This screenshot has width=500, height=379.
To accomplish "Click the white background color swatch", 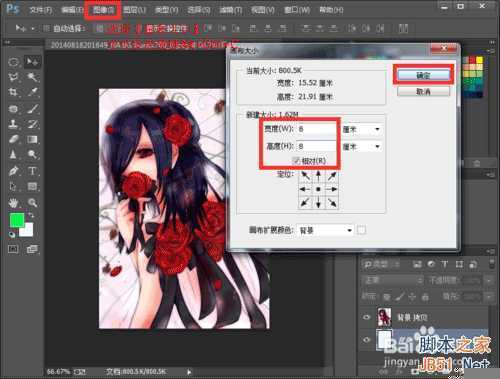I will pyautogui.click(x=28, y=230).
